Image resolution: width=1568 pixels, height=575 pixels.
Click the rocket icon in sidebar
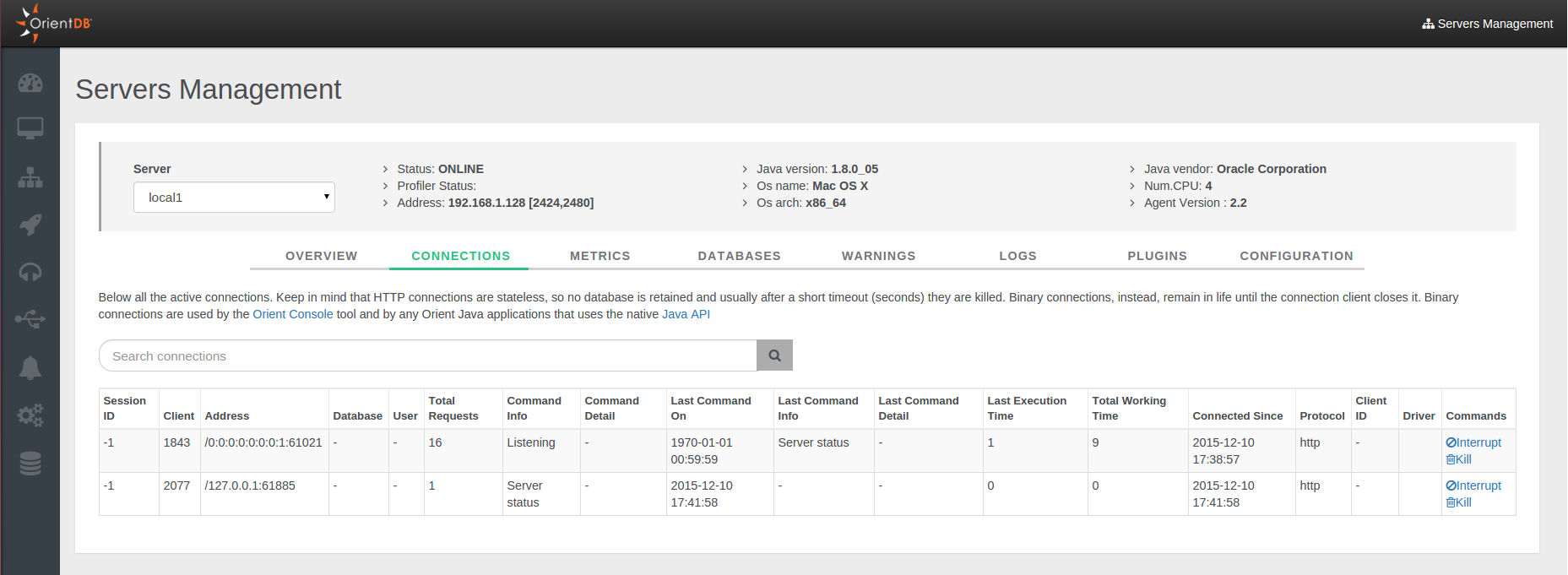(30, 225)
